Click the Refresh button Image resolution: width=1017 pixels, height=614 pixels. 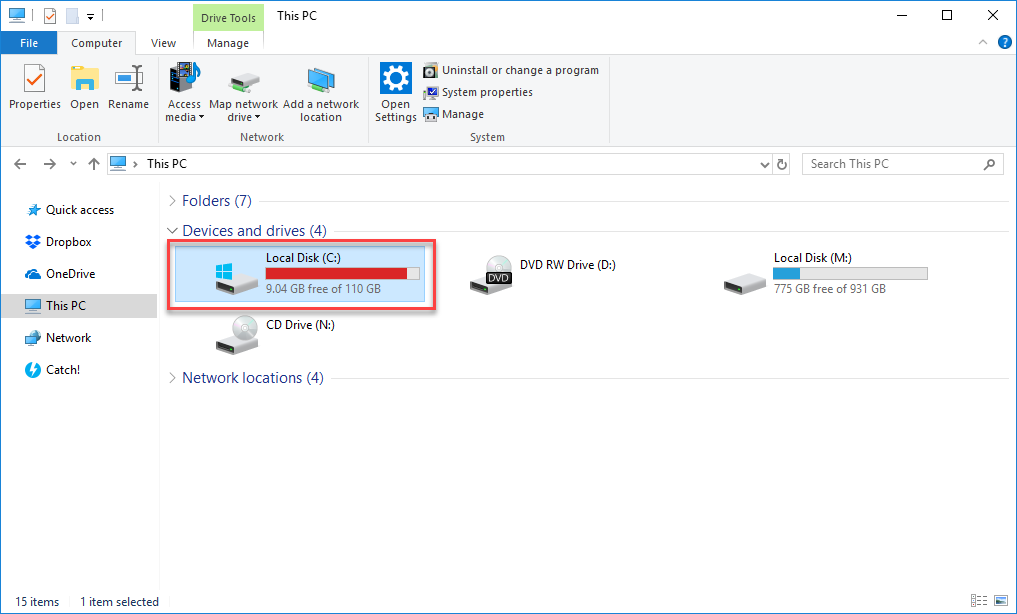pos(782,165)
